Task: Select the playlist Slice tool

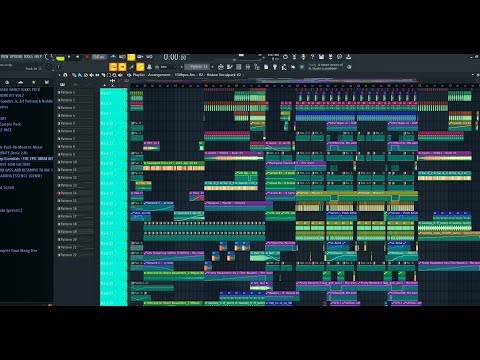Action: point(103,75)
